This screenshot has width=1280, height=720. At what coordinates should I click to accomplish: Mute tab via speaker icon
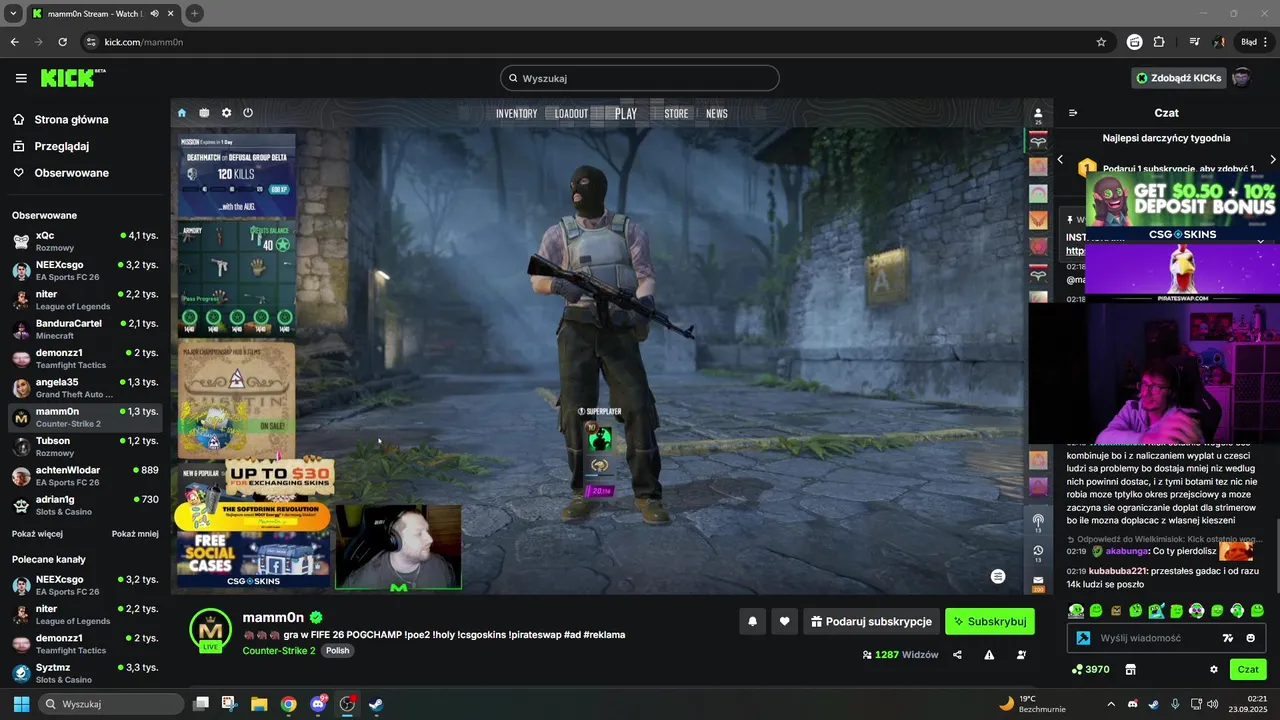coord(154,13)
